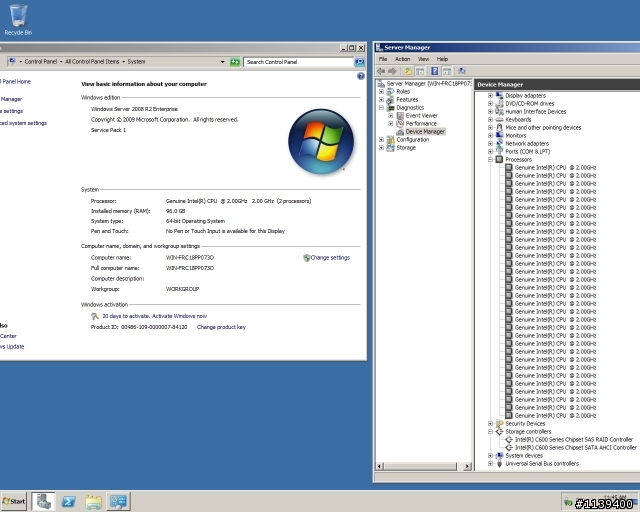
Task: Select the Universal Serial Bus controllers category
Action: point(542,464)
